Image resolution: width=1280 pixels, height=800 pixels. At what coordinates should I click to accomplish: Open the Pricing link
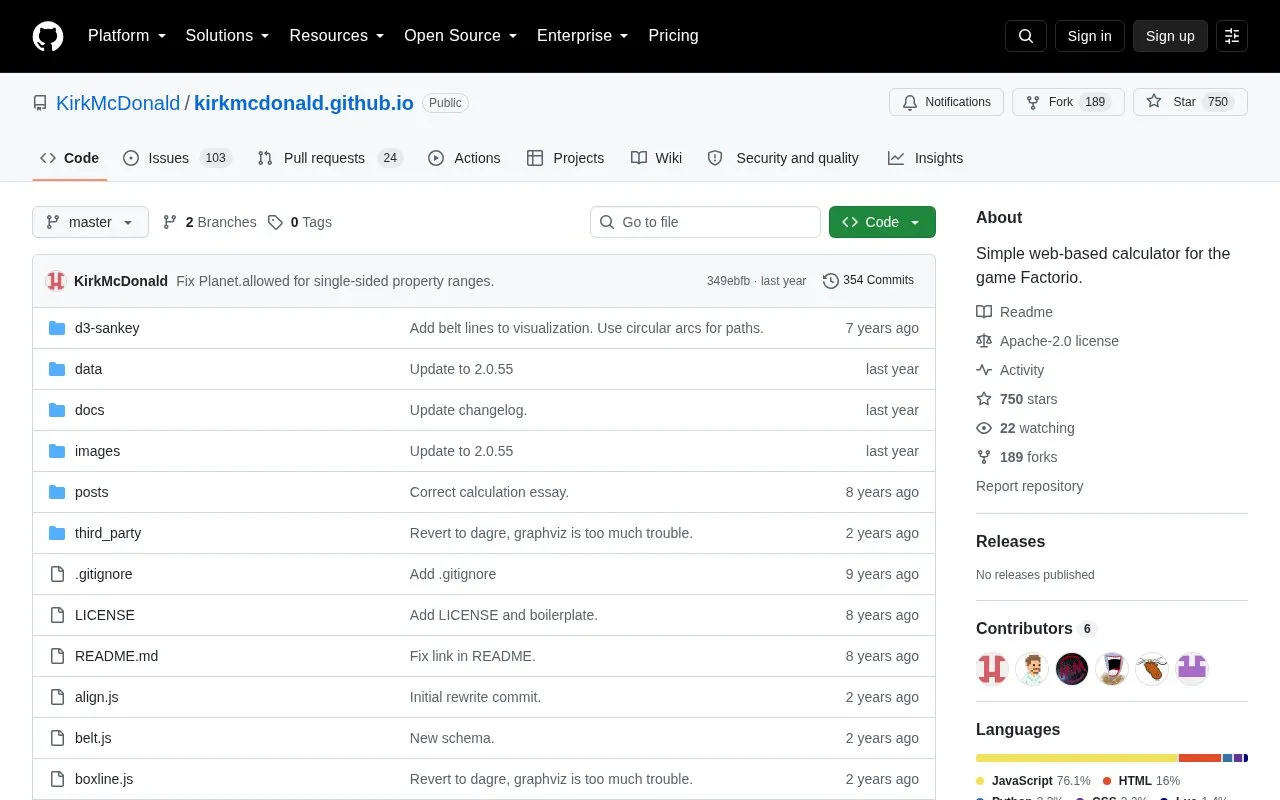coord(673,36)
